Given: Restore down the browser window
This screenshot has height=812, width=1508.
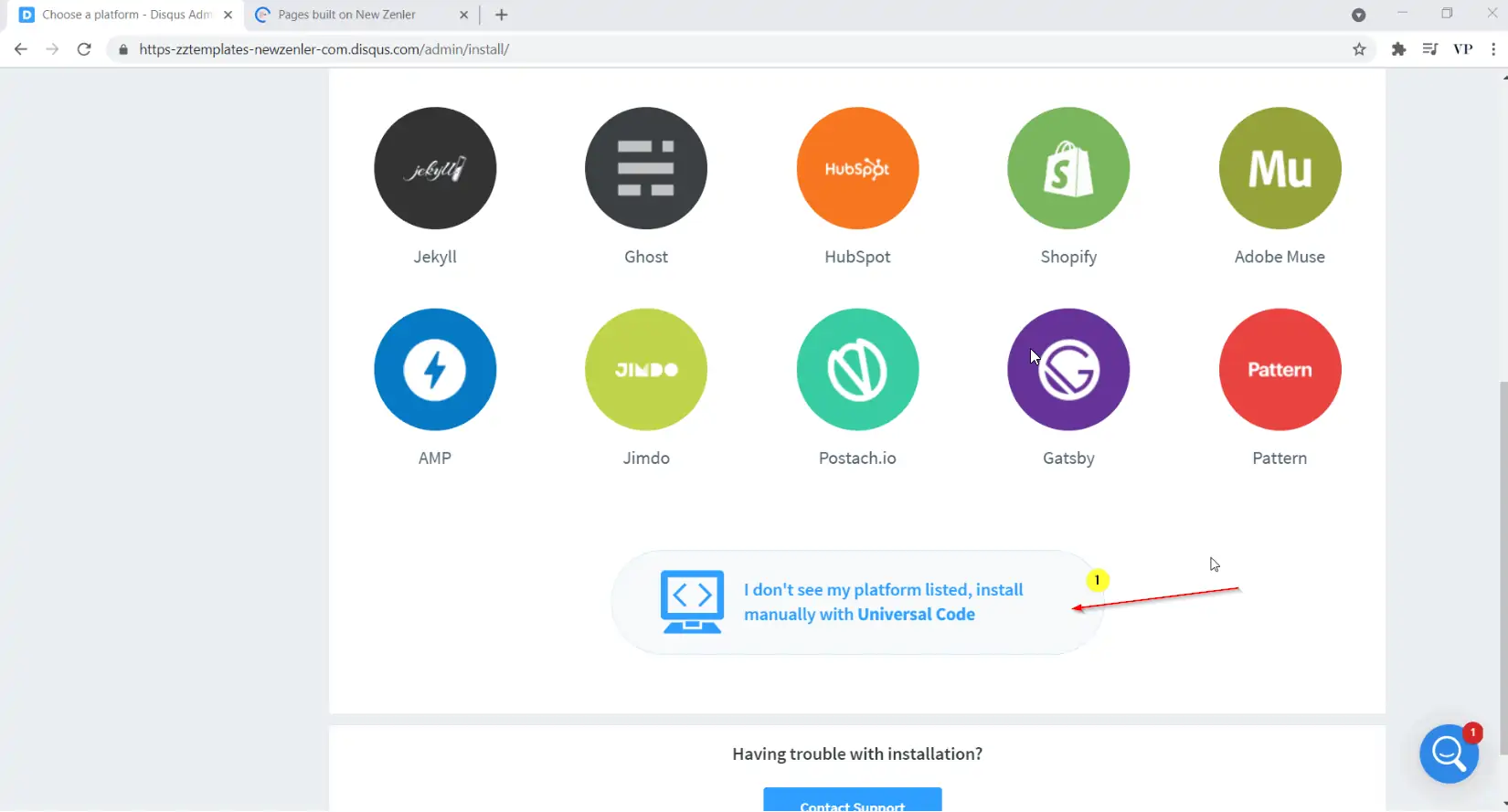Looking at the screenshot, I should pos(1447,13).
